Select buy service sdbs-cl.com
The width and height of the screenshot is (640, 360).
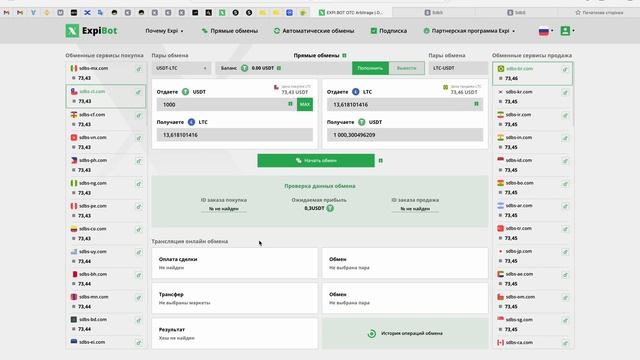(106, 96)
